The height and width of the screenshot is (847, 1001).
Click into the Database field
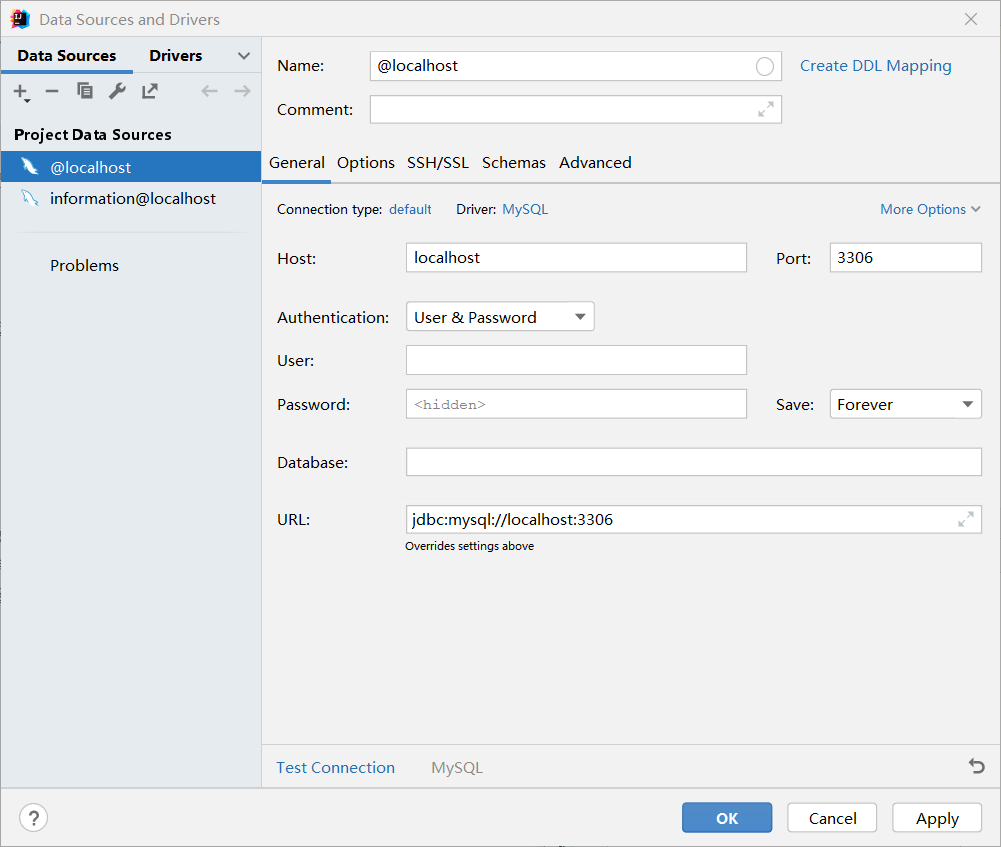[x=693, y=462]
